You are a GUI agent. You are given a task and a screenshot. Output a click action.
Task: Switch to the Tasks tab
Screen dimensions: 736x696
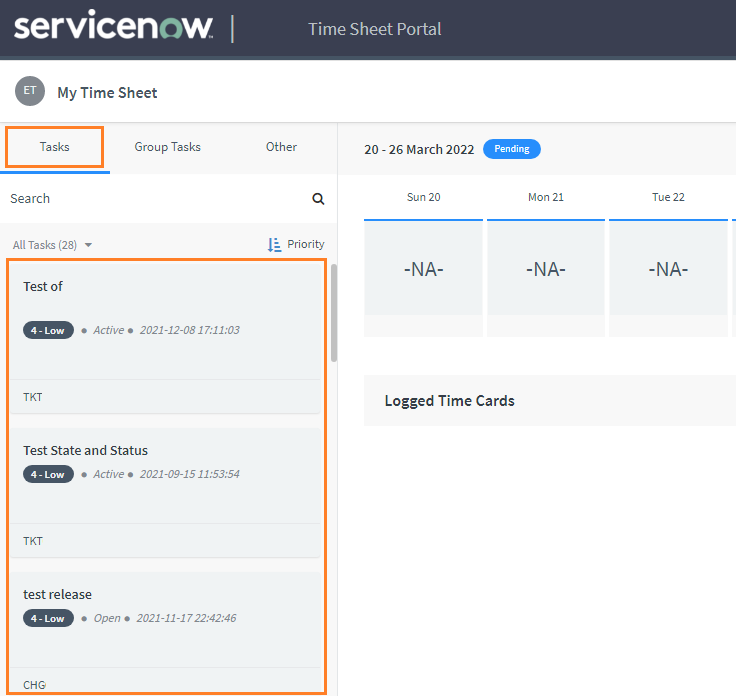pos(55,147)
